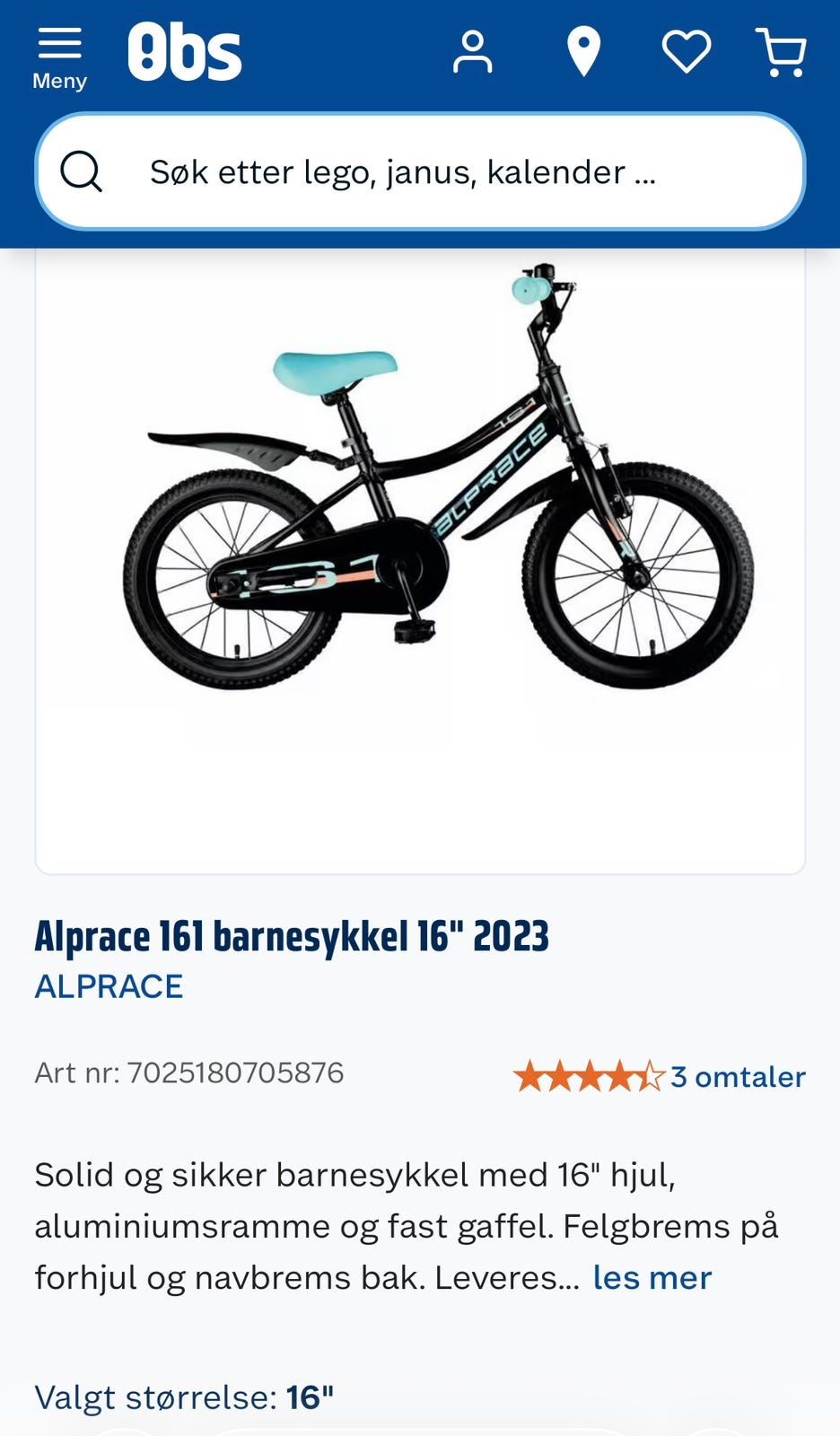This screenshot has height=1436, width=840.
Task: Click the star rating icons
Action: pyautogui.click(x=589, y=1075)
